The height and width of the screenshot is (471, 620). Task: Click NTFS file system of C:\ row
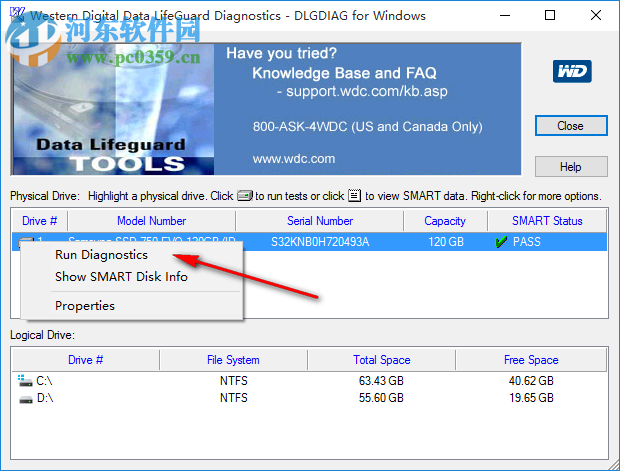tap(234, 381)
